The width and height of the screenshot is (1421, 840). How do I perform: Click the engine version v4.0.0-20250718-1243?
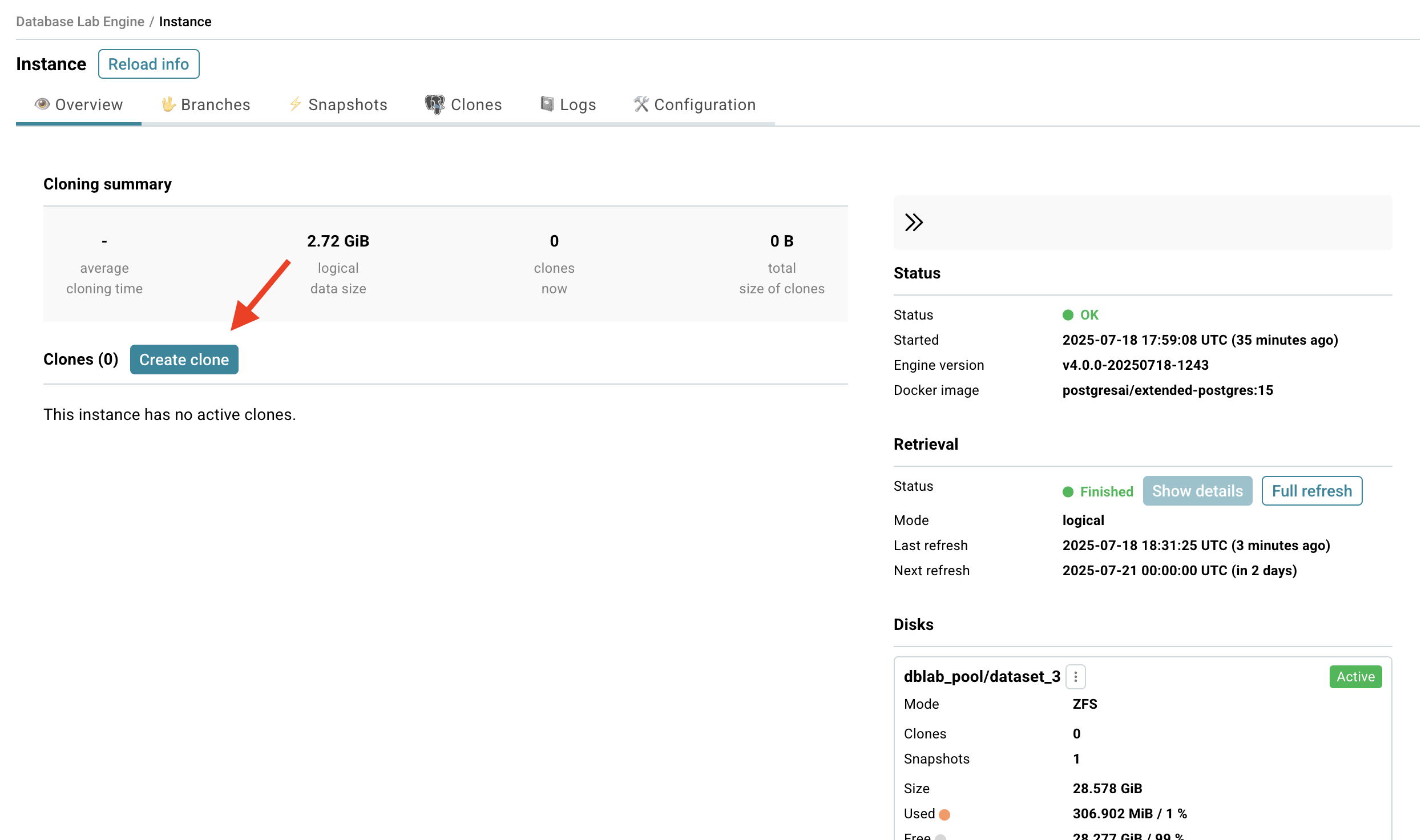1136,365
